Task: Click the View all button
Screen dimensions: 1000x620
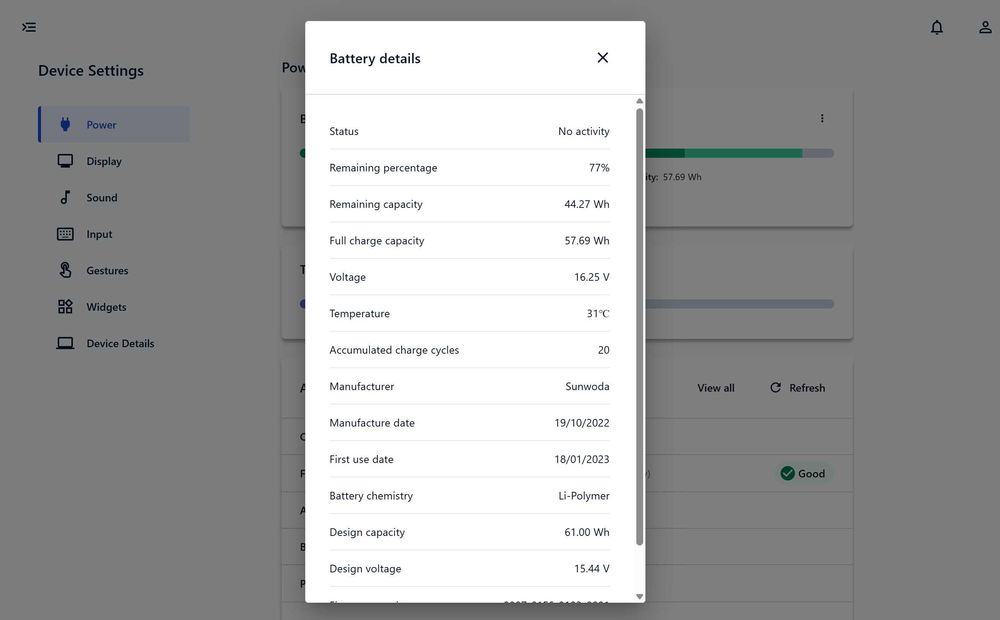Action: pos(716,388)
